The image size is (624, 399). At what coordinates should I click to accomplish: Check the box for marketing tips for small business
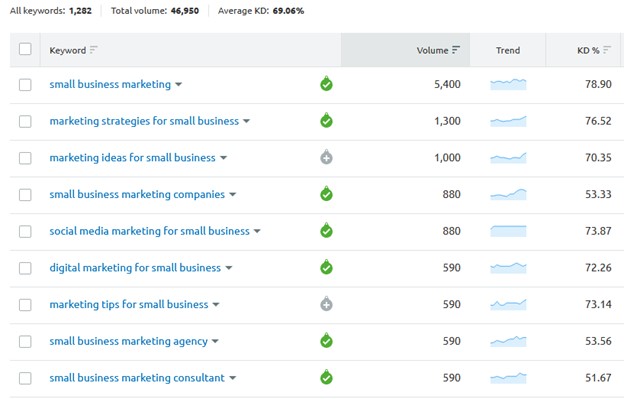[25, 305]
